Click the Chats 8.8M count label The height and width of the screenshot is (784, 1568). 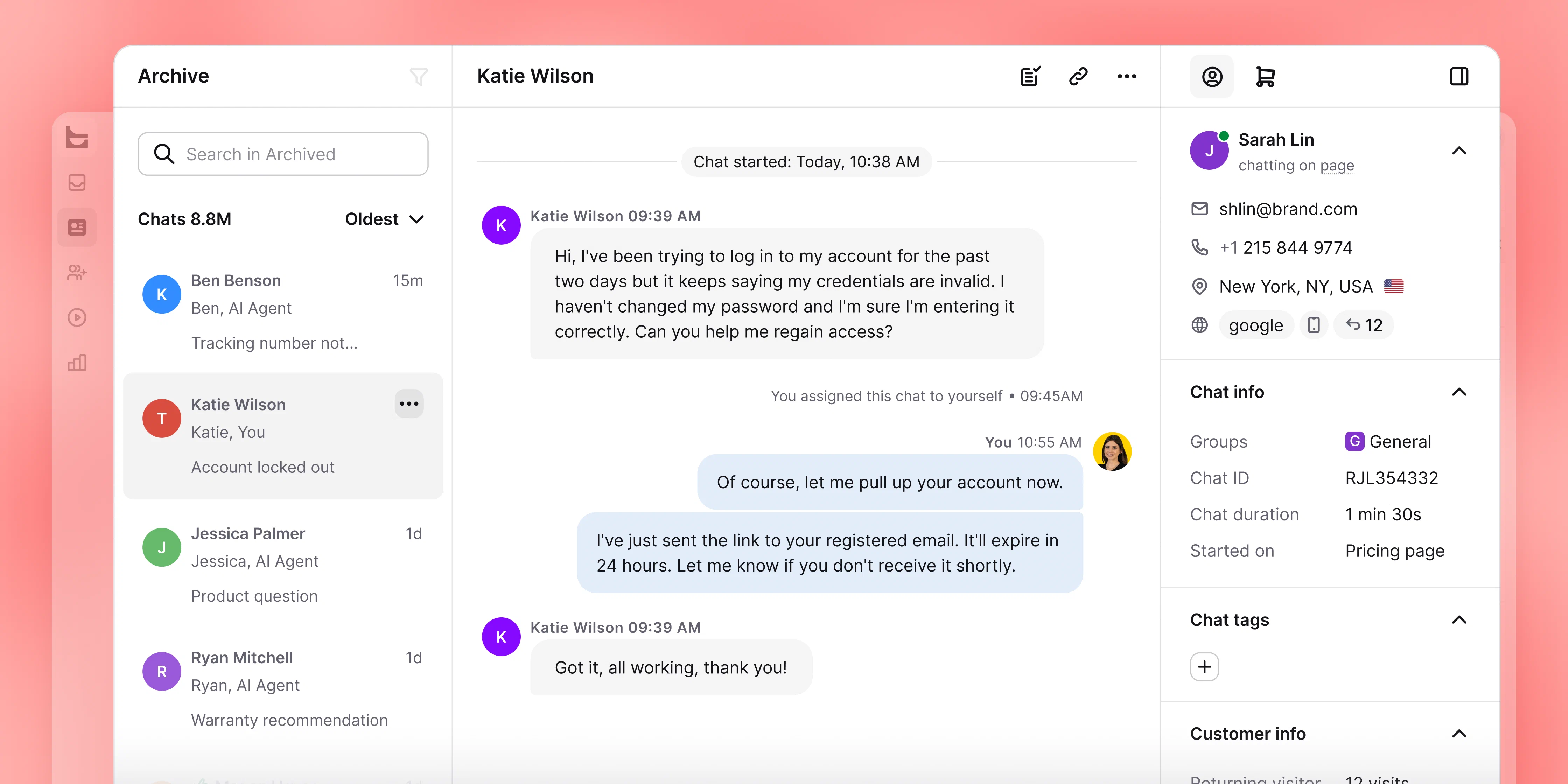[x=184, y=219]
